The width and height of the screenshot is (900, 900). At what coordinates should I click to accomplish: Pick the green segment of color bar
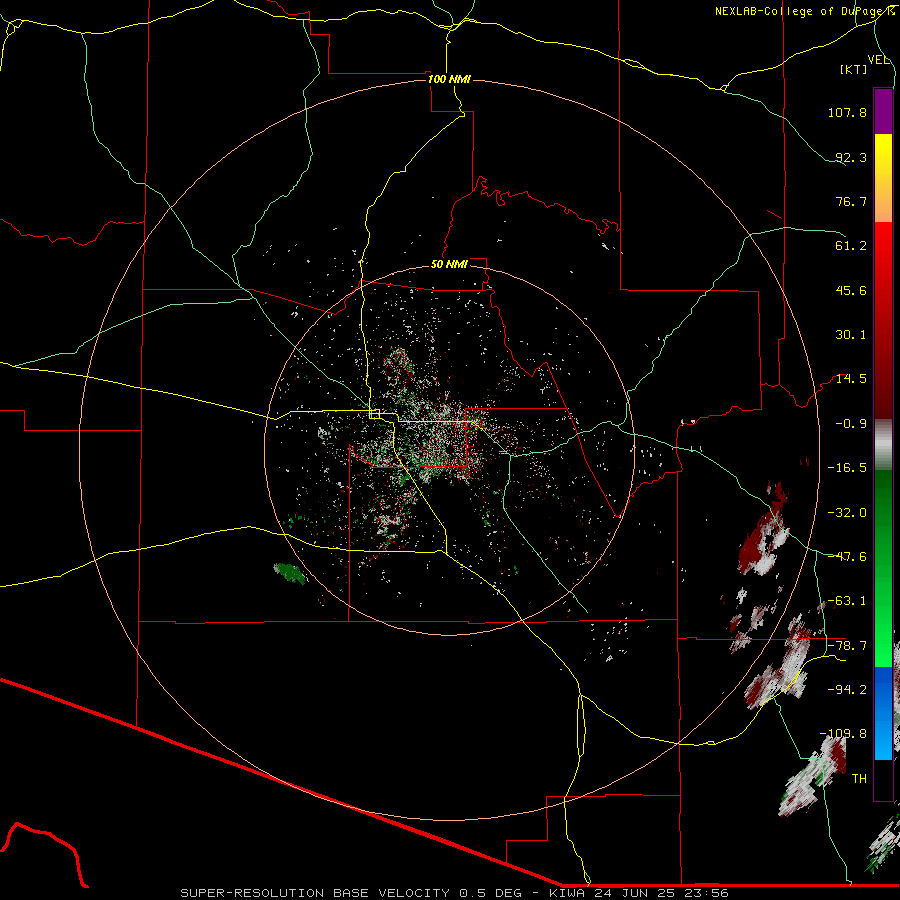(883, 568)
